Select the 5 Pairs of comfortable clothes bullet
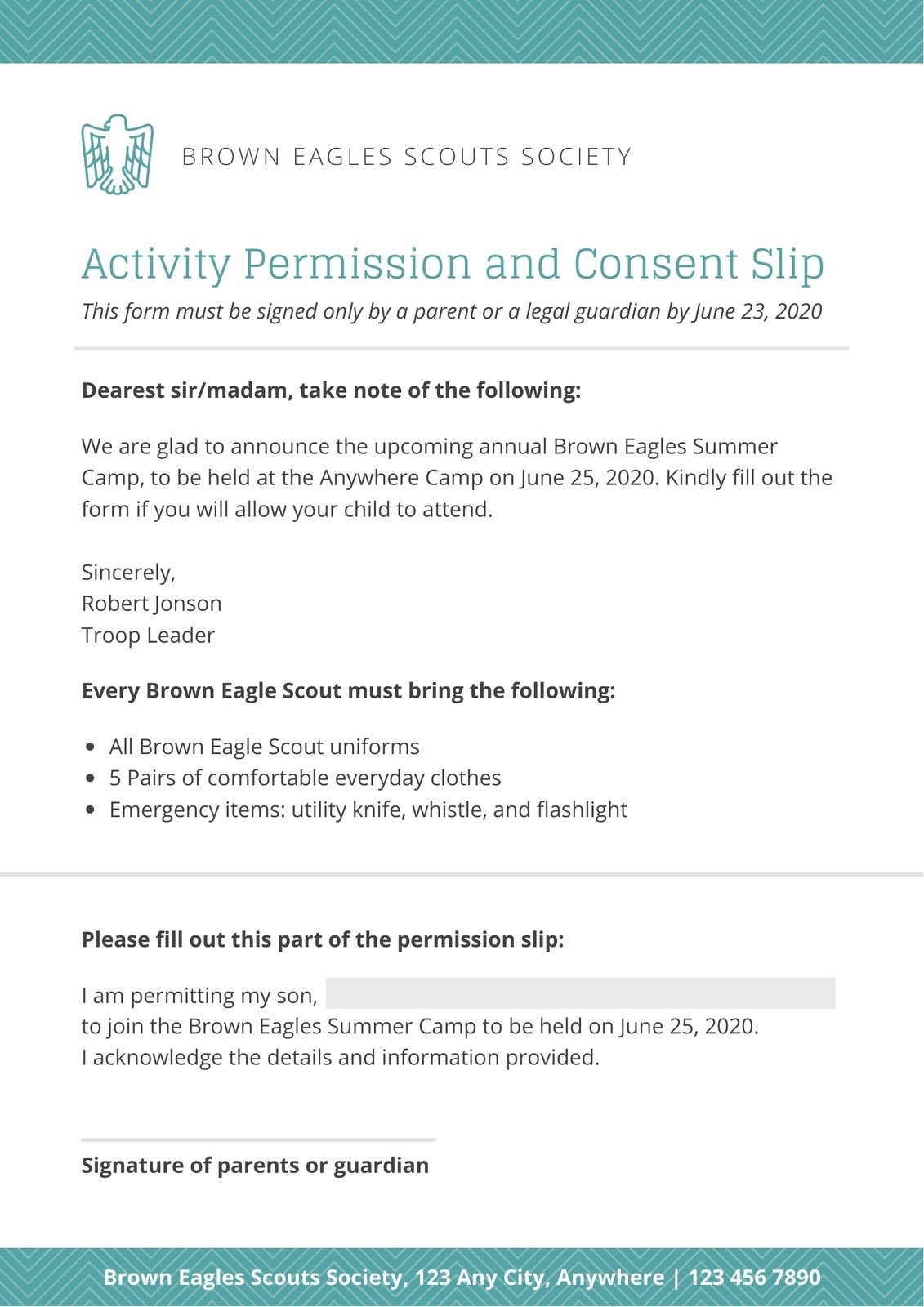Image resolution: width=924 pixels, height=1307 pixels. [x=305, y=778]
